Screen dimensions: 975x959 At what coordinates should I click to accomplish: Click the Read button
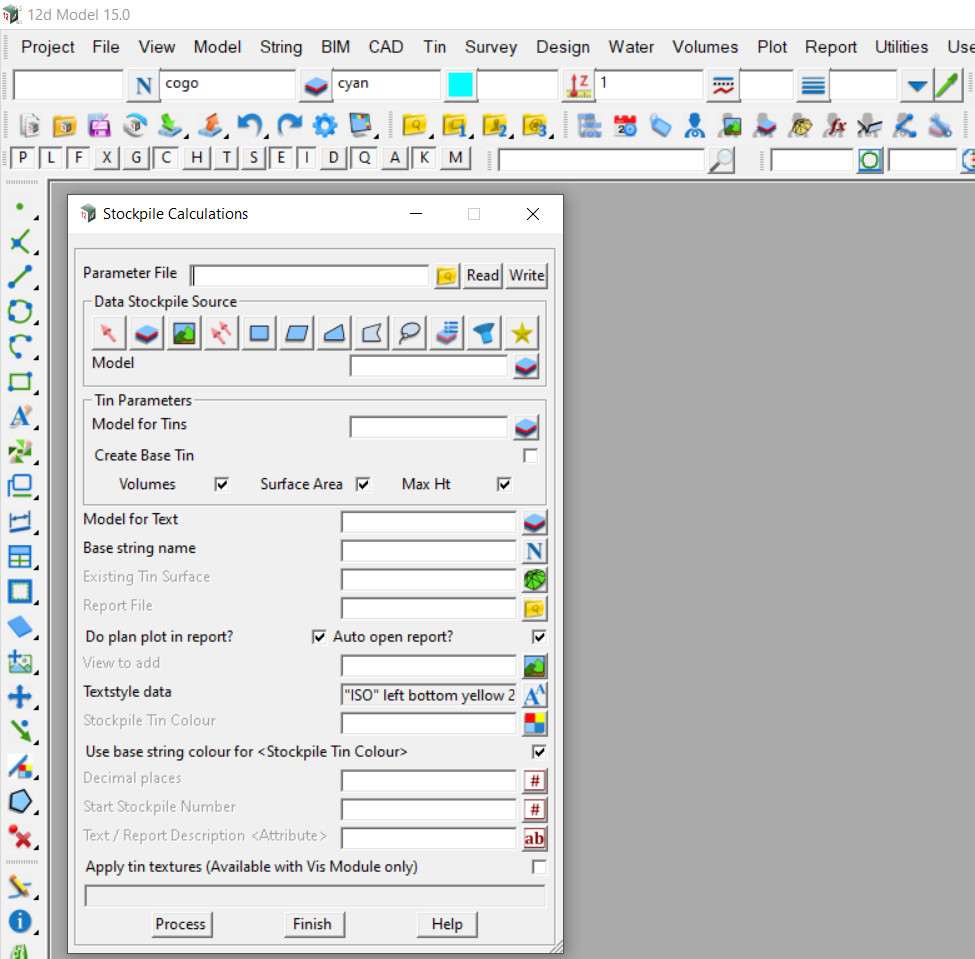483,276
